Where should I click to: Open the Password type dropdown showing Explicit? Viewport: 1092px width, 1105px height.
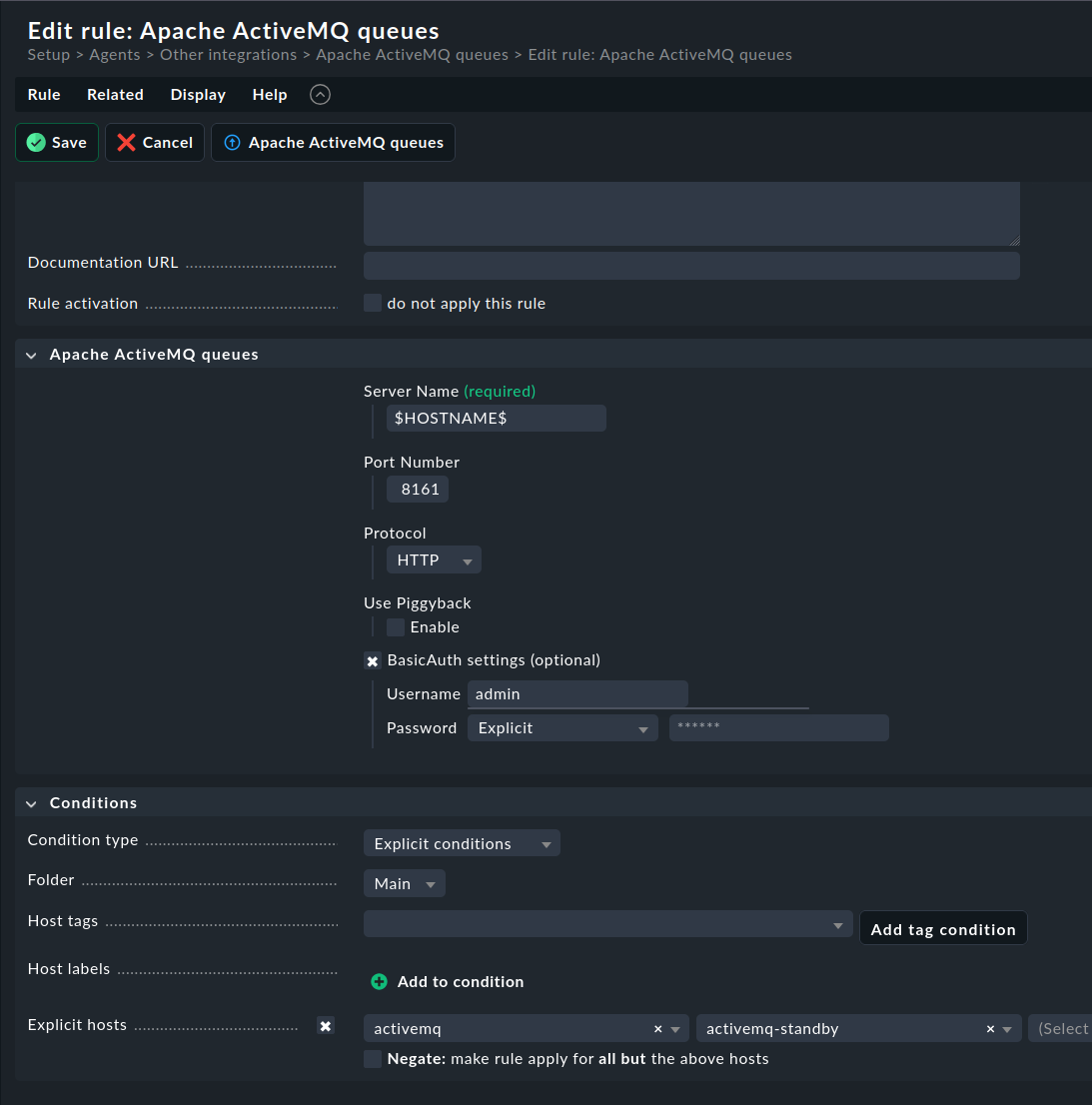pos(561,727)
